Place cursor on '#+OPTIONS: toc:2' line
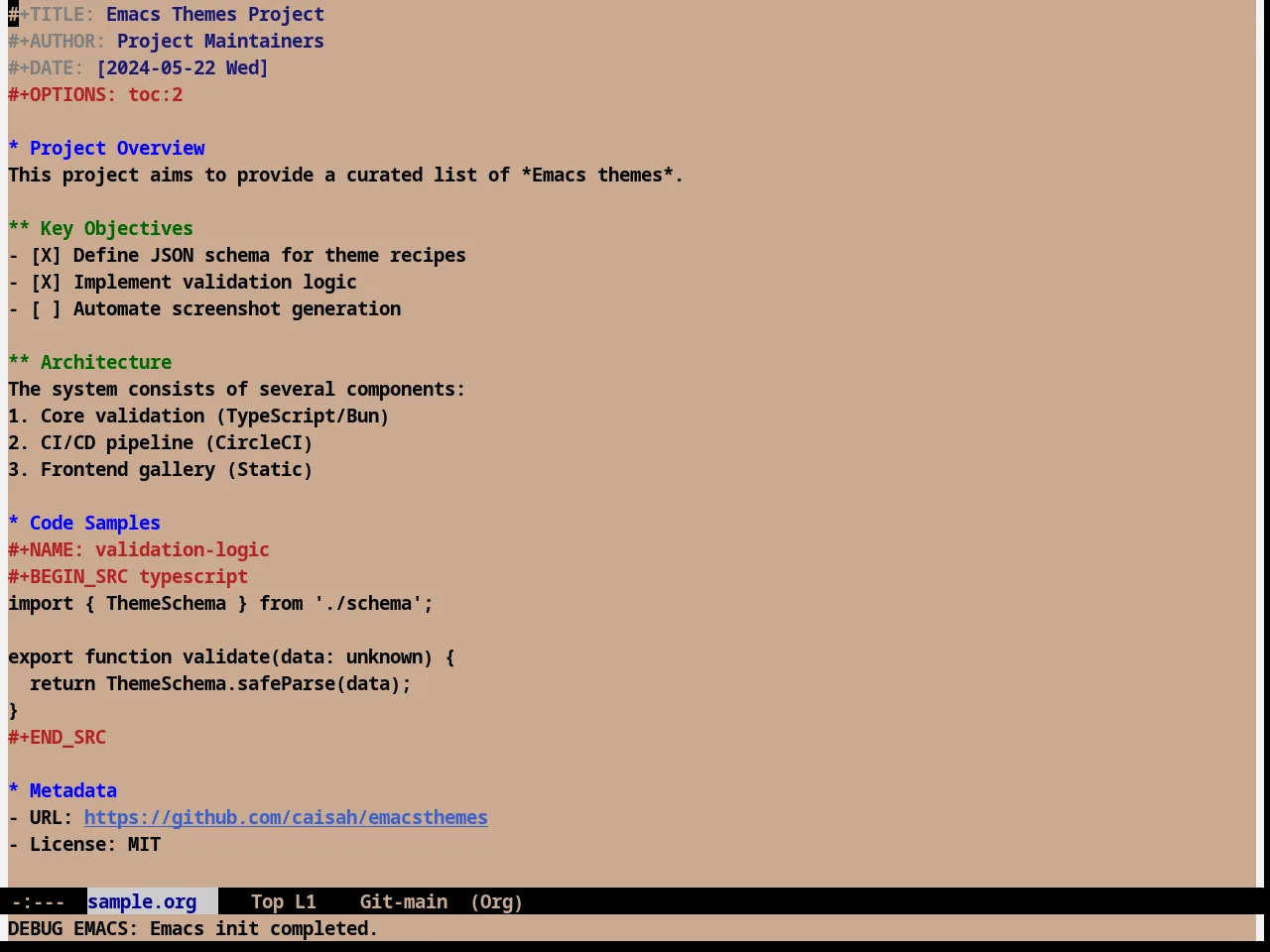1270x952 pixels. coord(95,95)
